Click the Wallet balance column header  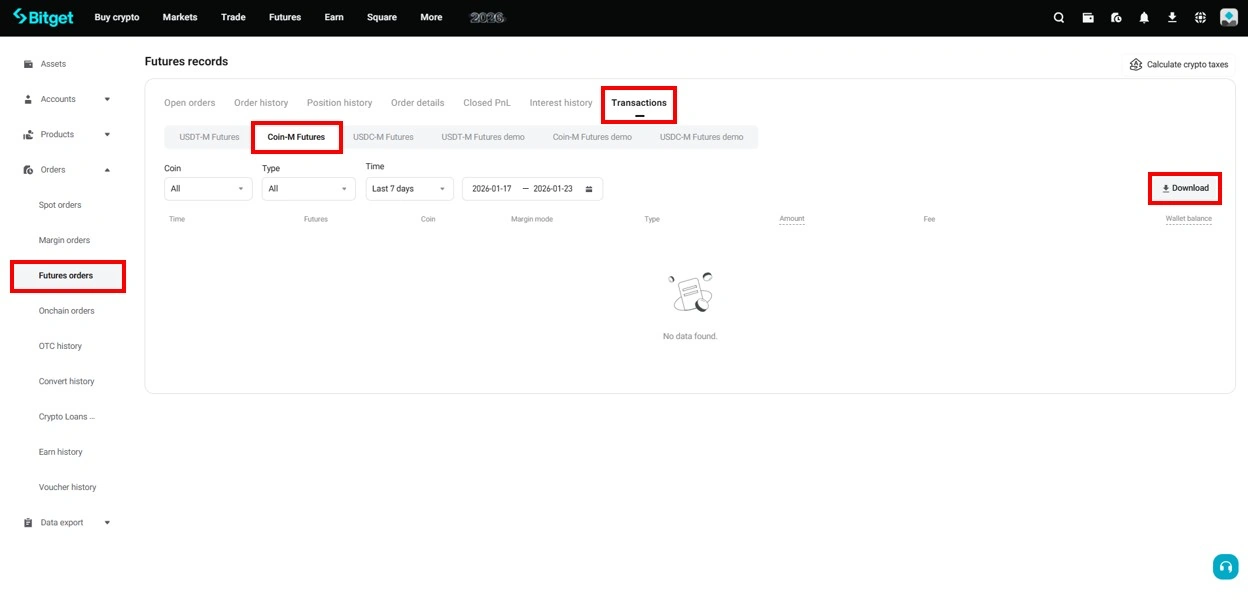point(1188,219)
